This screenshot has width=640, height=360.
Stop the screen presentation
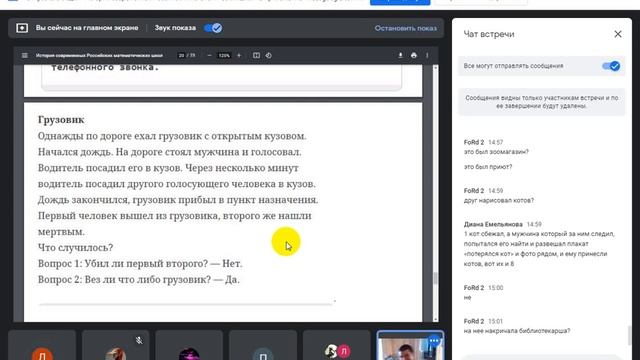[406, 28]
